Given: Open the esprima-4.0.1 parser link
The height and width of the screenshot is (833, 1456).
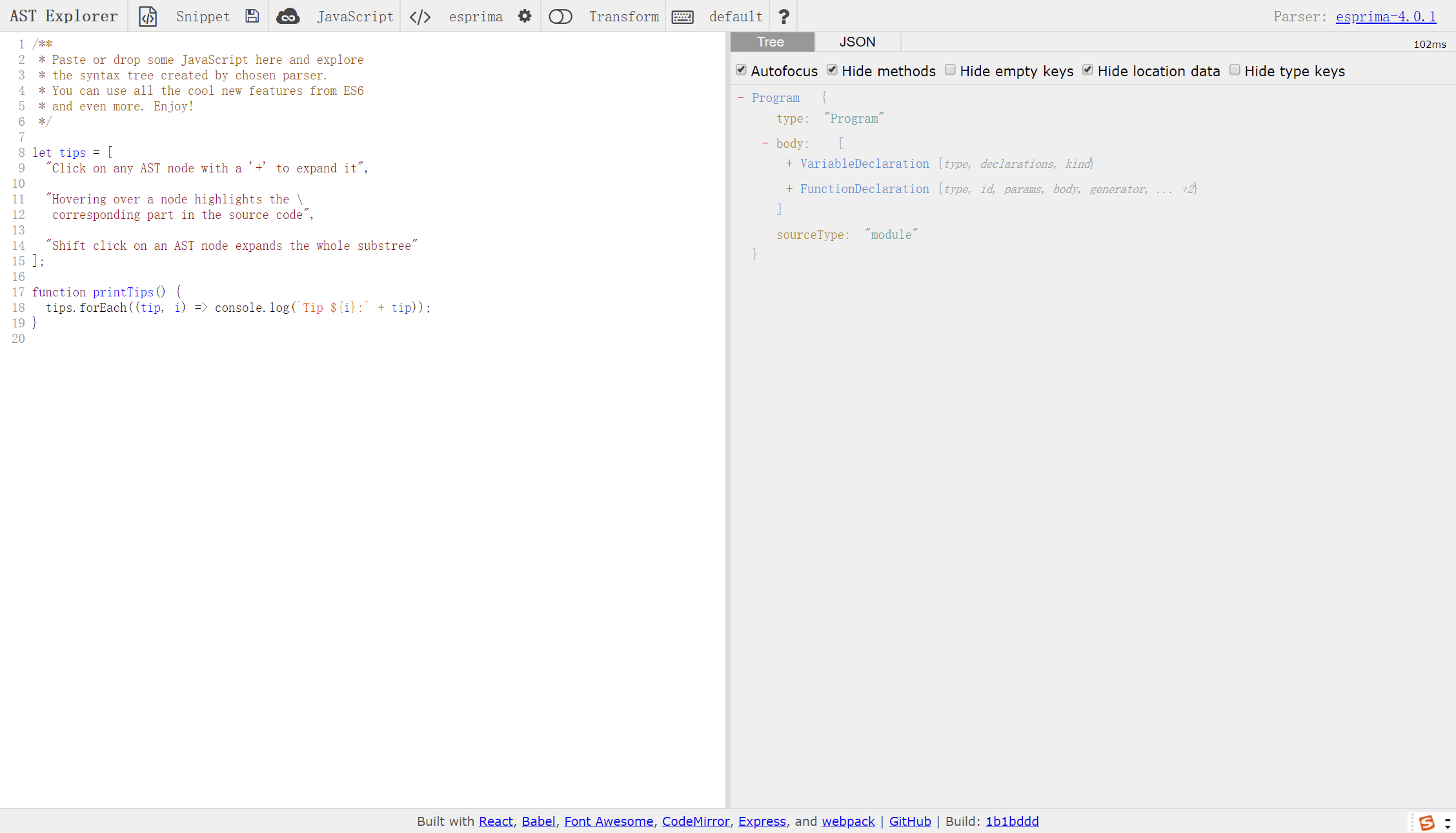Looking at the screenshot, I should pos(1386,17).
